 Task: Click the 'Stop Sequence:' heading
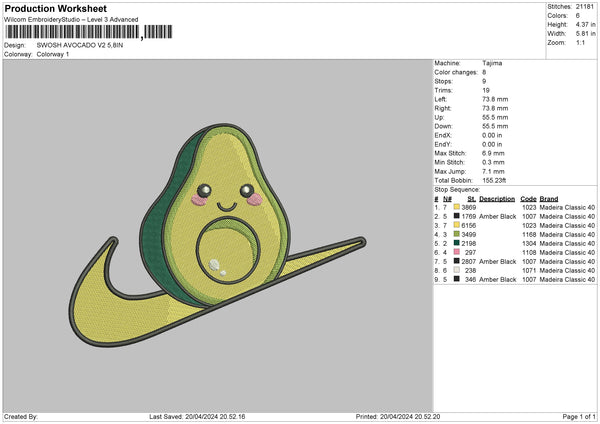[x=457, y=189]
